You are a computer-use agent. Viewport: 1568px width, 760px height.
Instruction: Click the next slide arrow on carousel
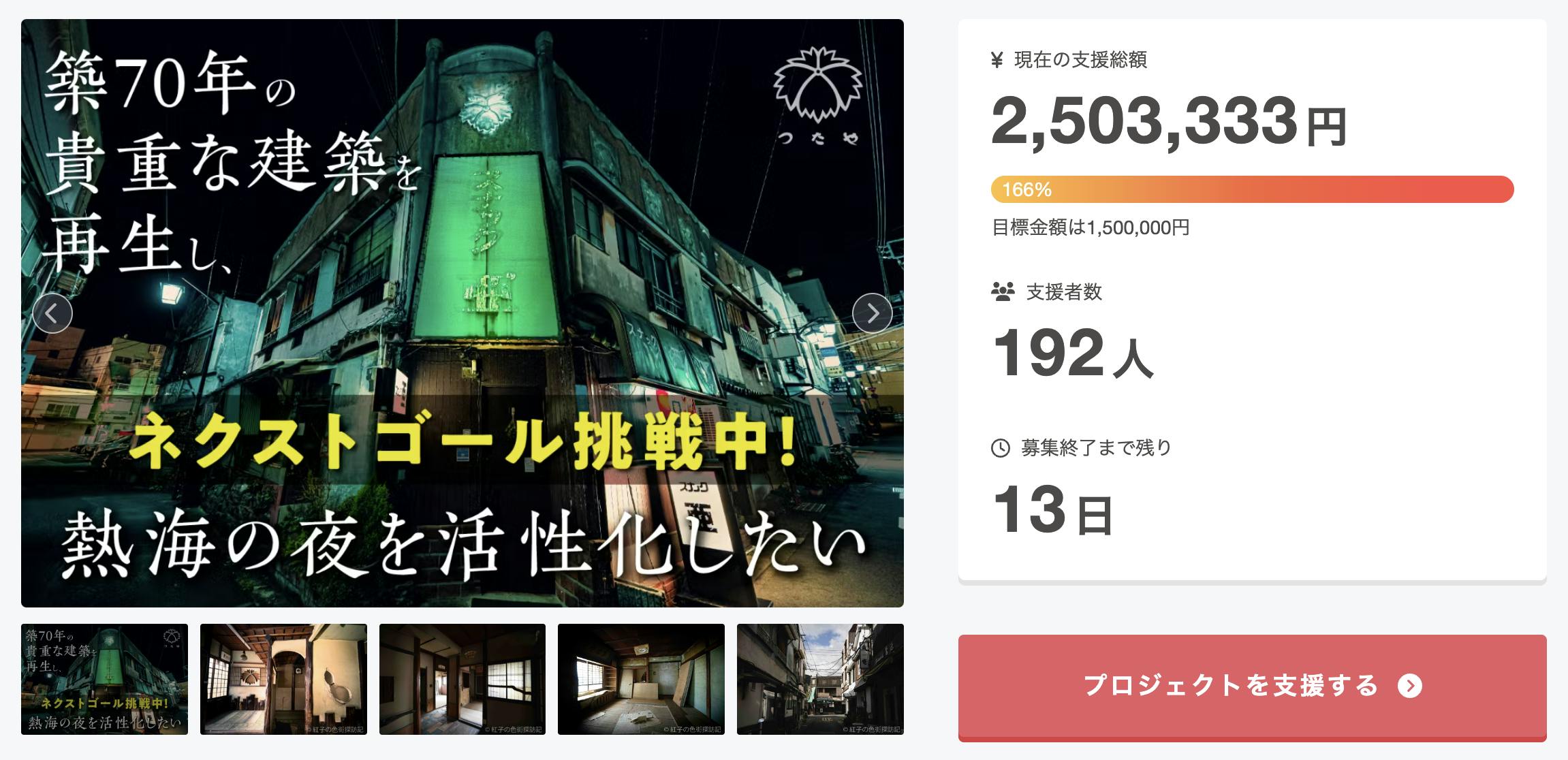(x=872, y=313)
